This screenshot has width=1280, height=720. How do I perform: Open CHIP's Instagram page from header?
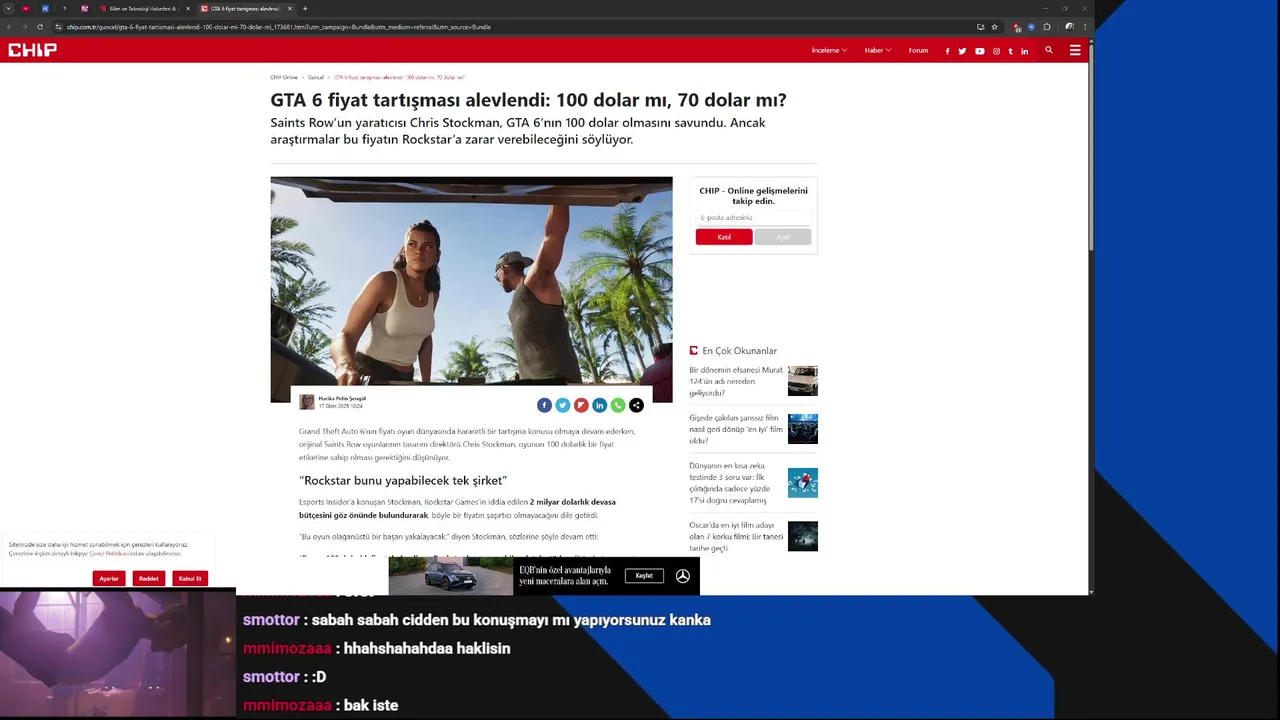click(x=996, y=51)
